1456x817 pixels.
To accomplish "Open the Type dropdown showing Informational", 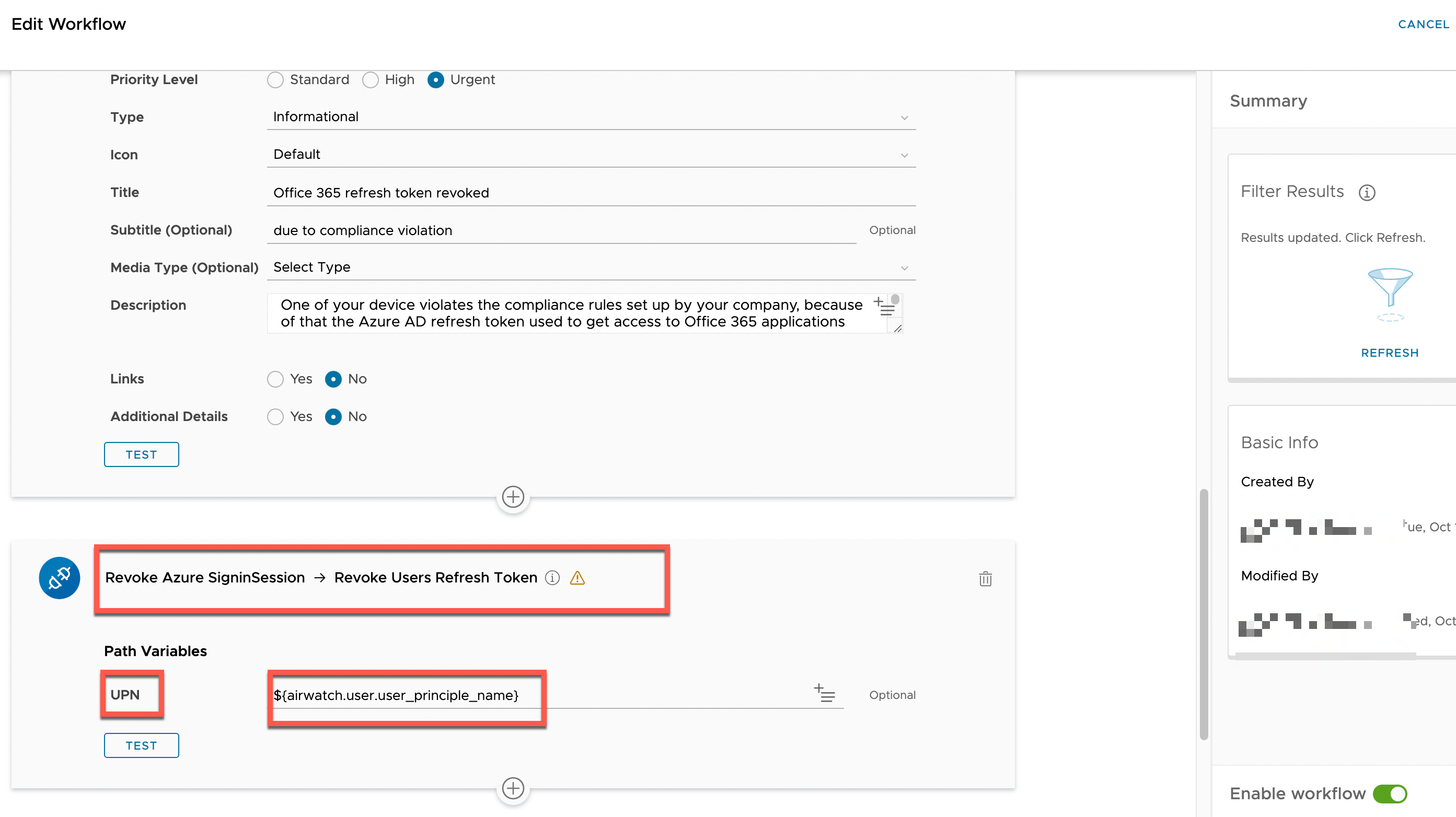I will [591, 117].
